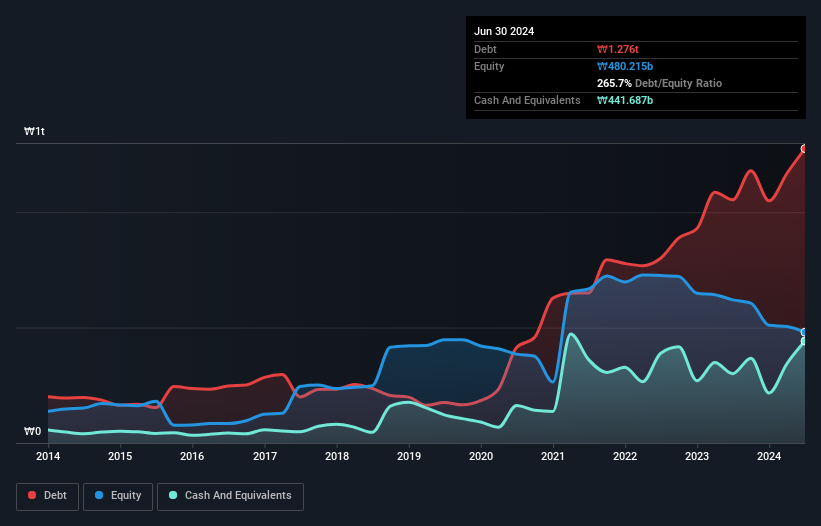
Task: Click the 2017 x-axis label
Action: coord(265,456)
